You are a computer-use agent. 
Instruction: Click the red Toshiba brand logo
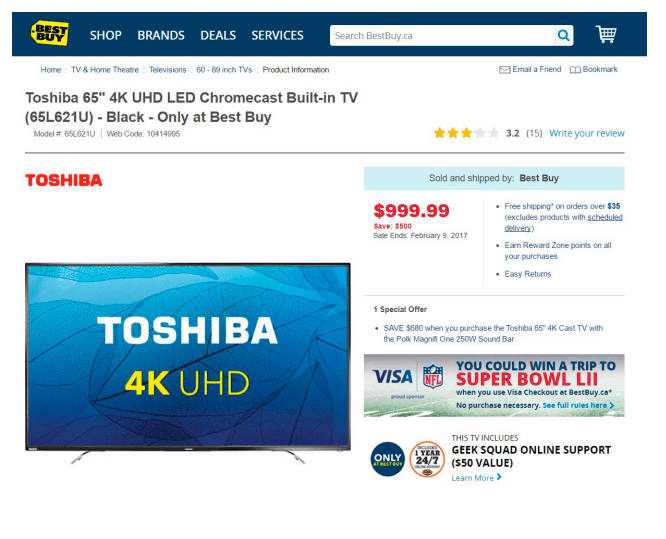click(64, 180)
